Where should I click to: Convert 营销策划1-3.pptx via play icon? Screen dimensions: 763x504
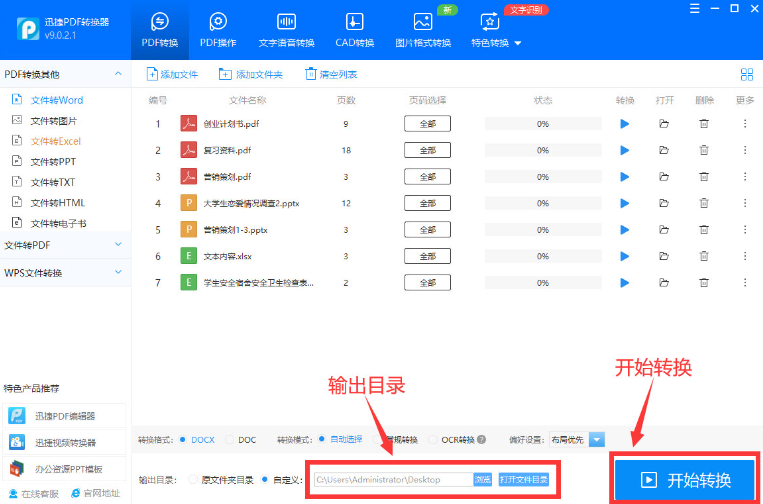coord(625,230)
